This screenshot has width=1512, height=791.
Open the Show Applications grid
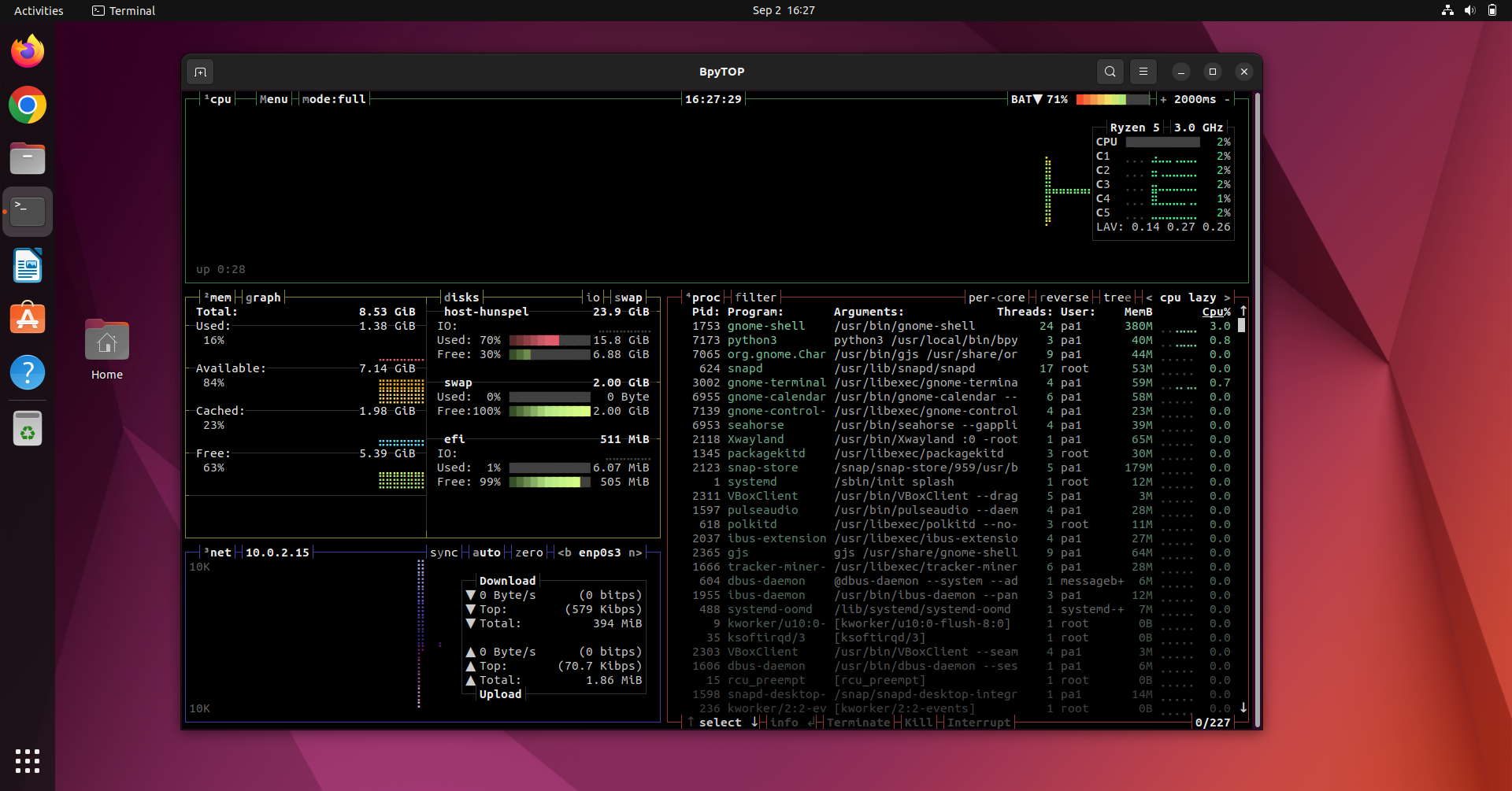(28, 761)
